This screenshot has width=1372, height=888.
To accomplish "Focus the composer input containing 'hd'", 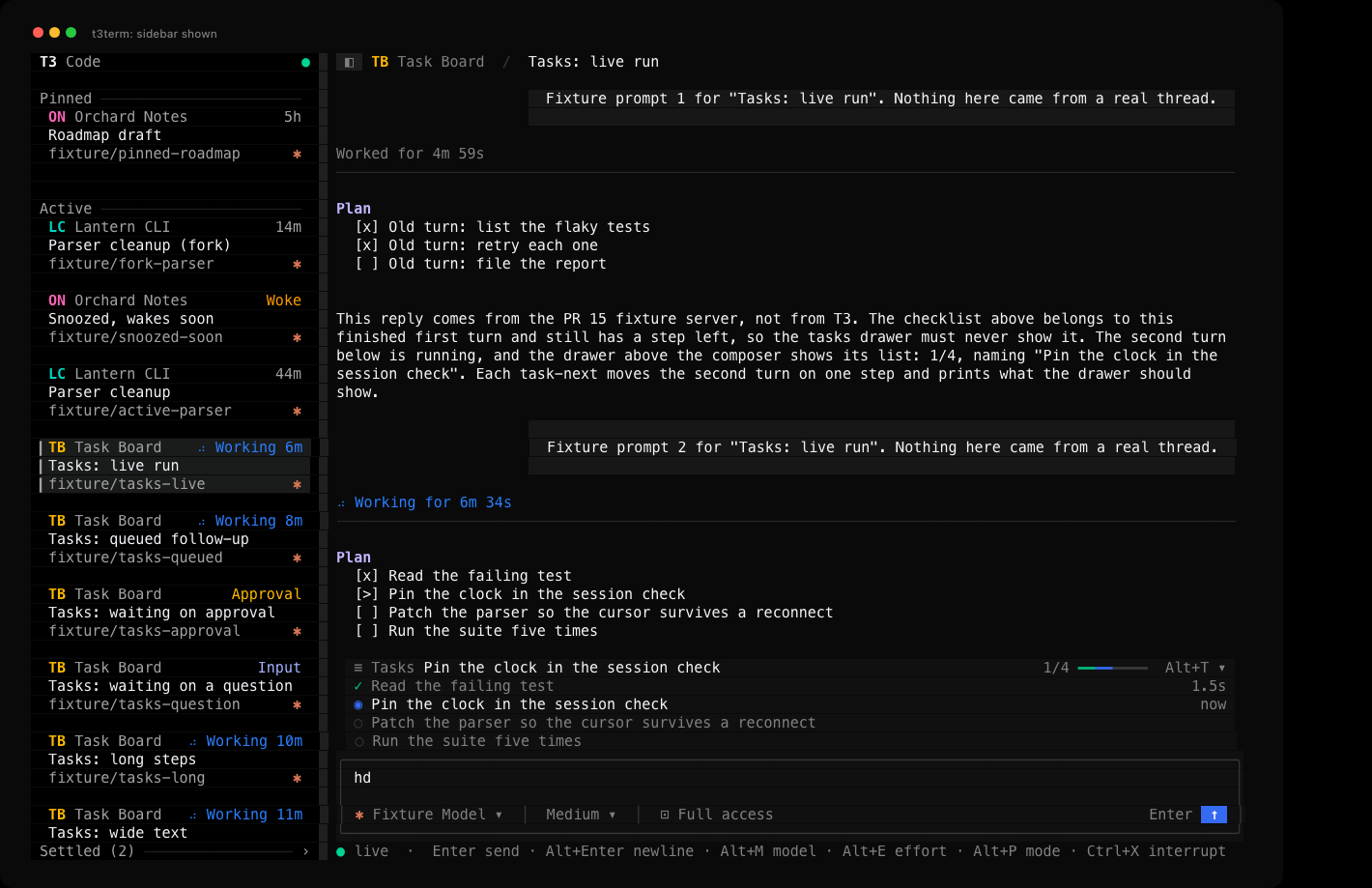I will pyautogui.click(x=789, y=778).
